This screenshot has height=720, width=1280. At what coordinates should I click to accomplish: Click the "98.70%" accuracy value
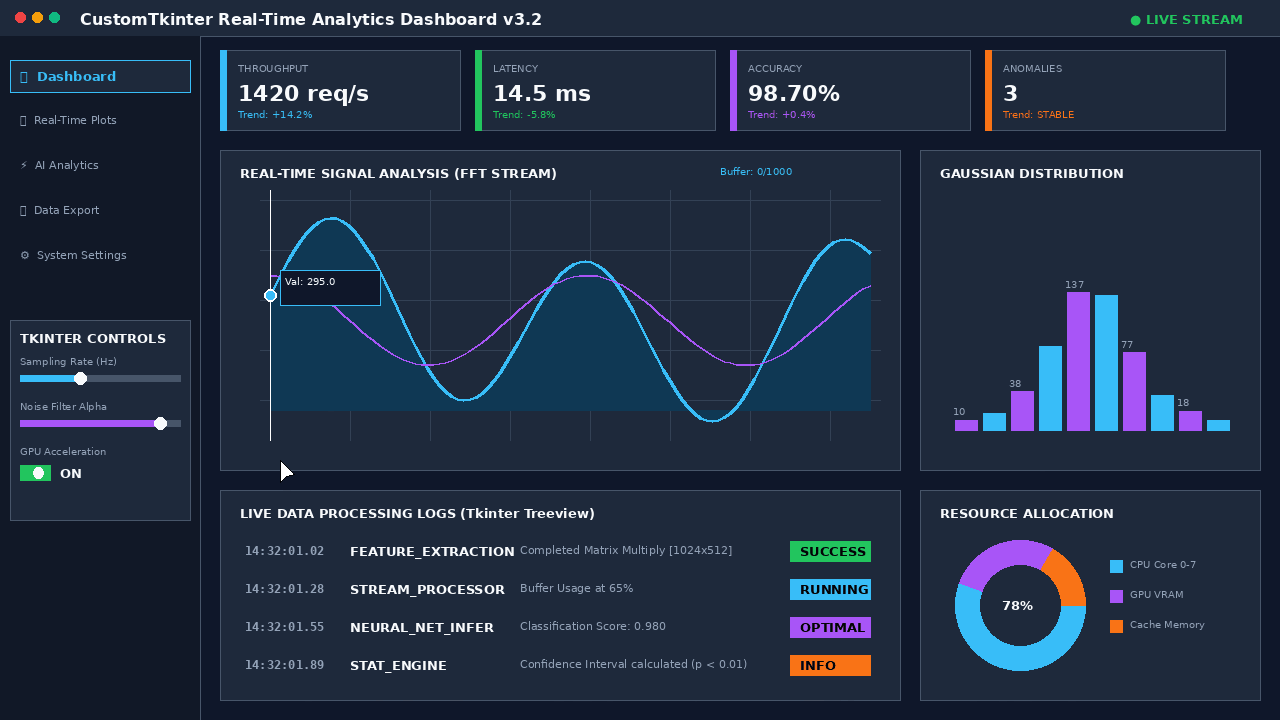click(x=794, y=94)
